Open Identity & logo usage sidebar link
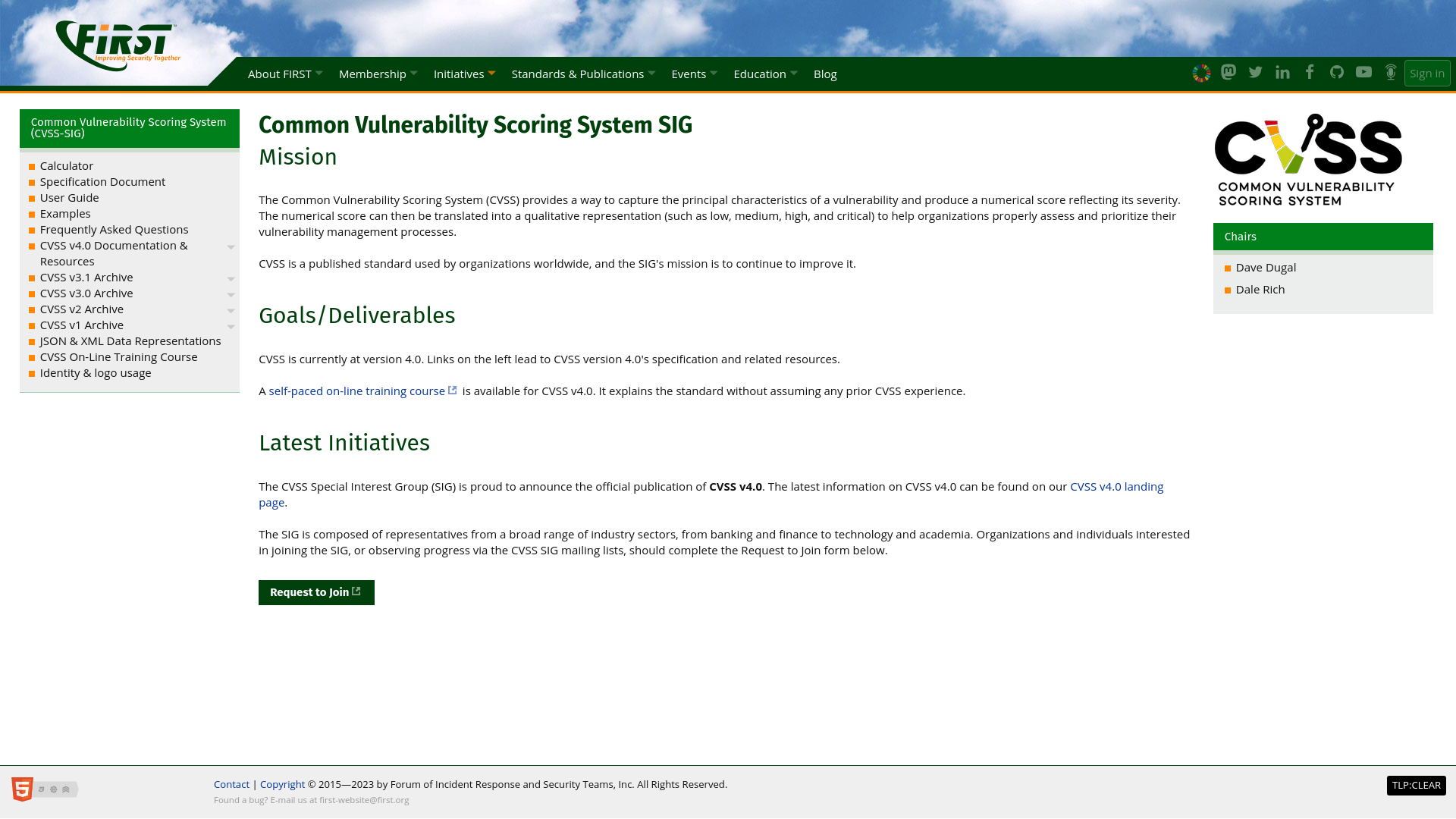The image size is (1456, 819). point(96,372)
